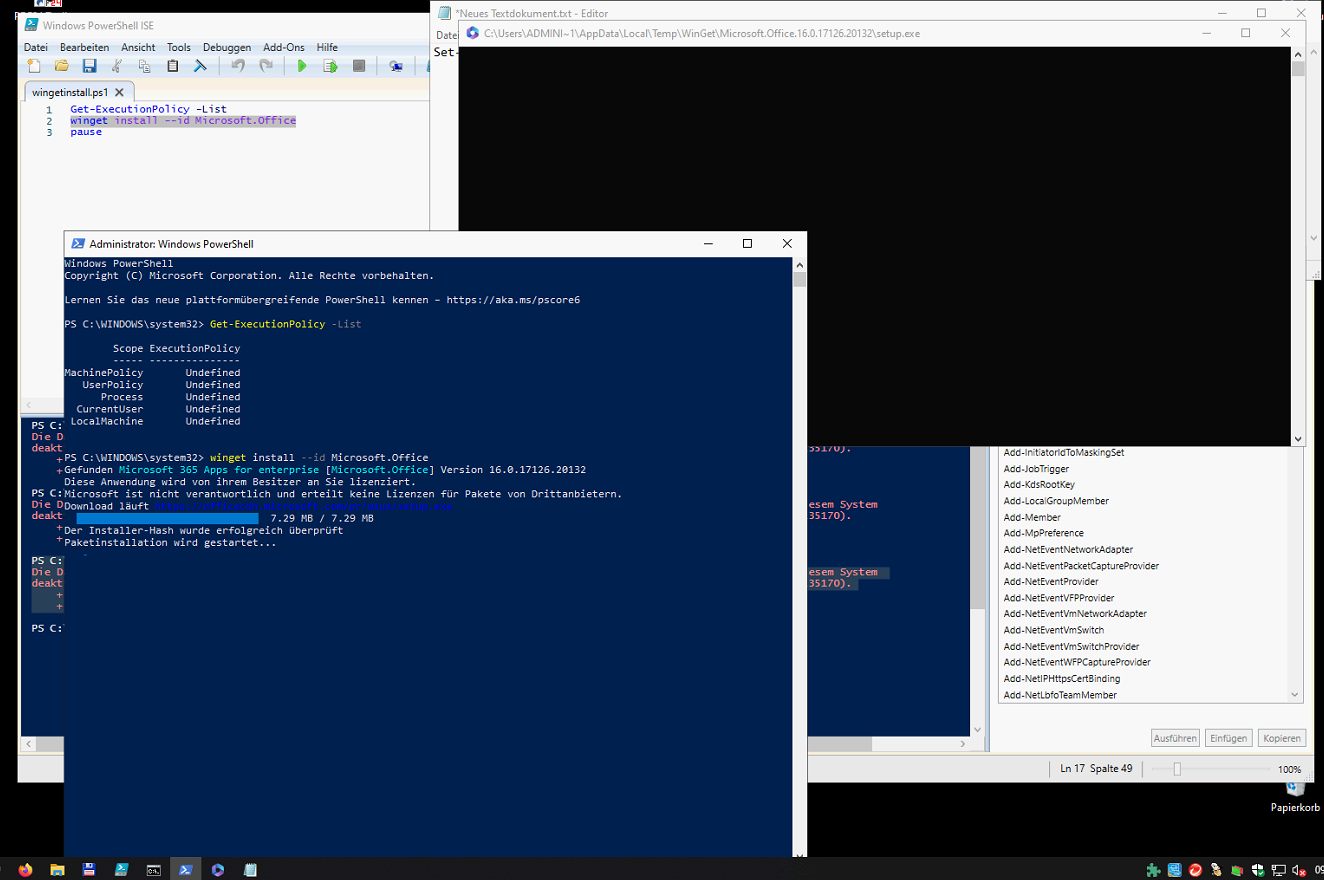The width and height of the screenshot is (1324, 880).
Task: Undo arrow in ISE toolbar
Action: 238,66
